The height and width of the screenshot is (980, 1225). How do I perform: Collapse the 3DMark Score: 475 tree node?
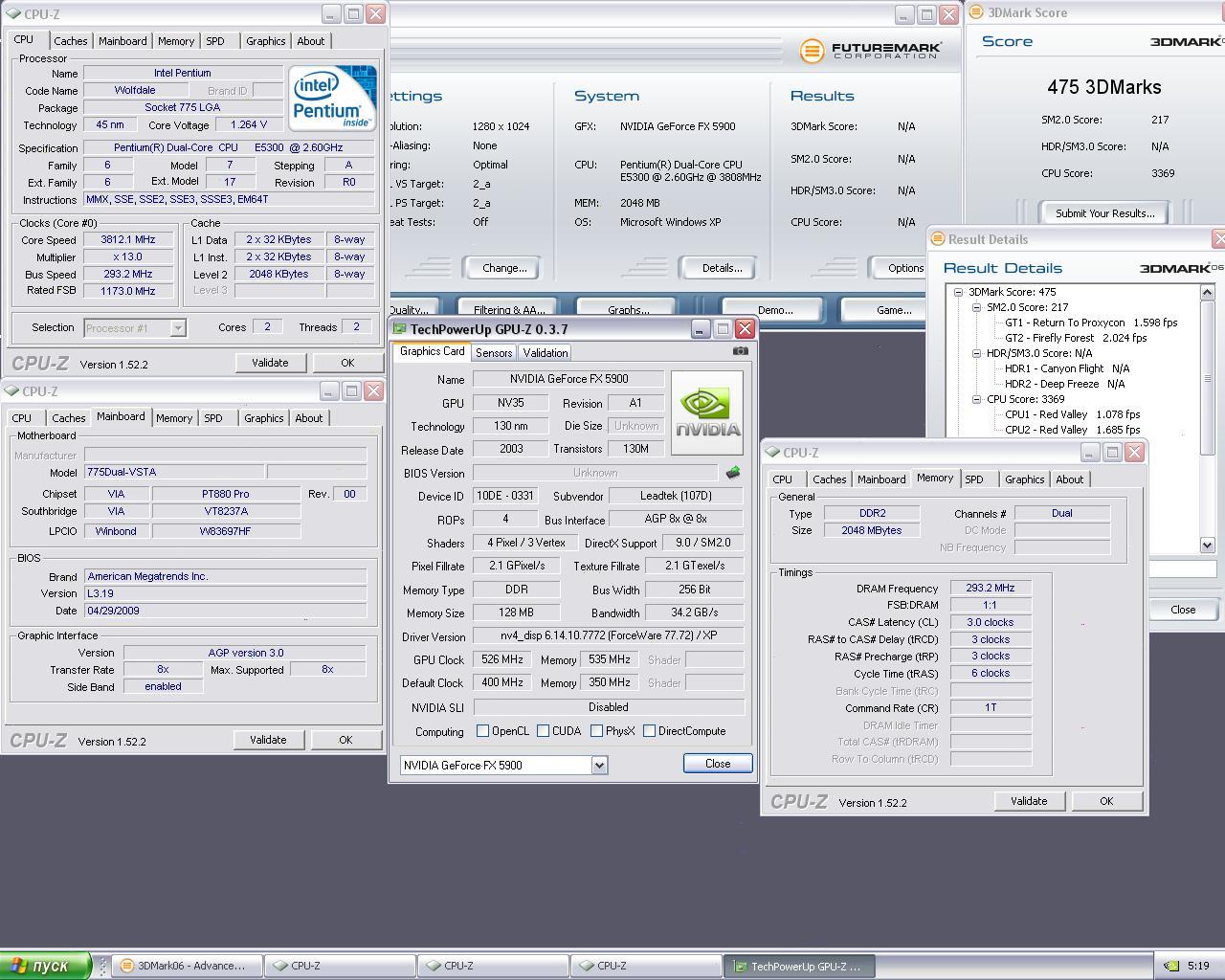958,292
